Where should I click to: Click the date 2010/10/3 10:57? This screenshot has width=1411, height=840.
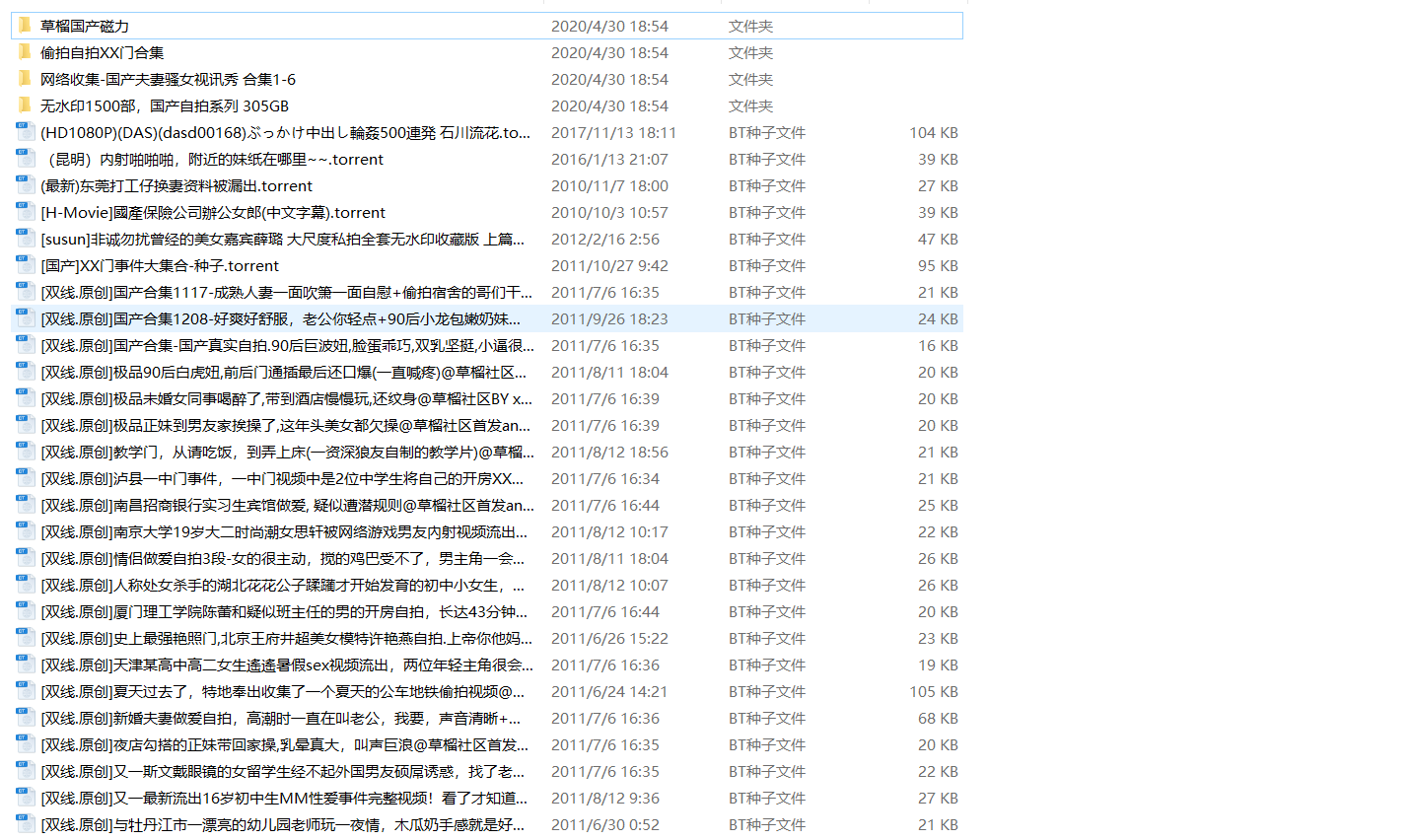(x=609, y=212)
